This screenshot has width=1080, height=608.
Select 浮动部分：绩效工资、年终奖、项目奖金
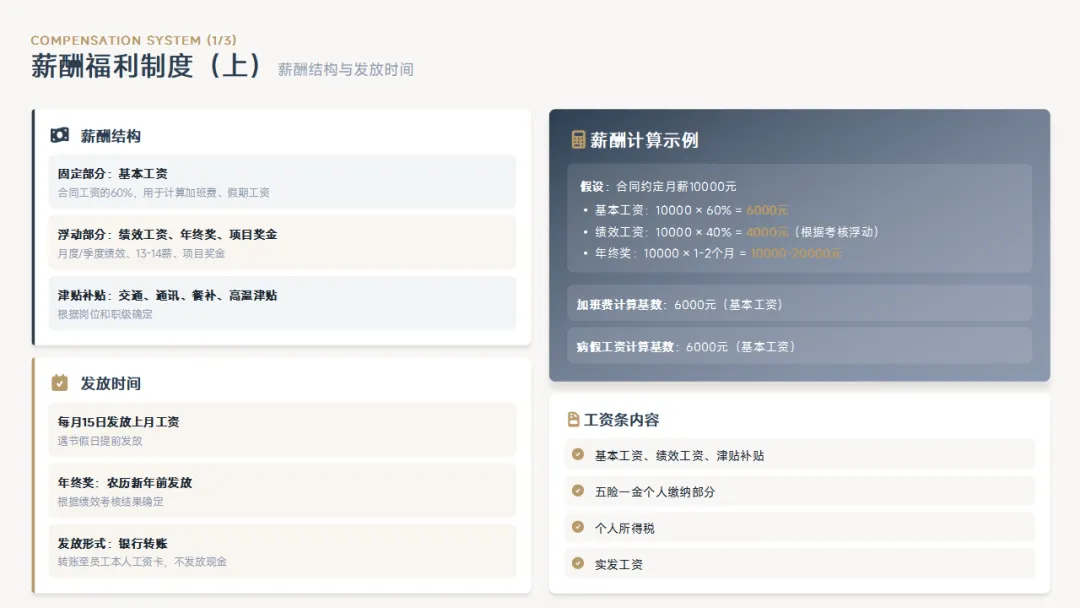click(282, 242)
